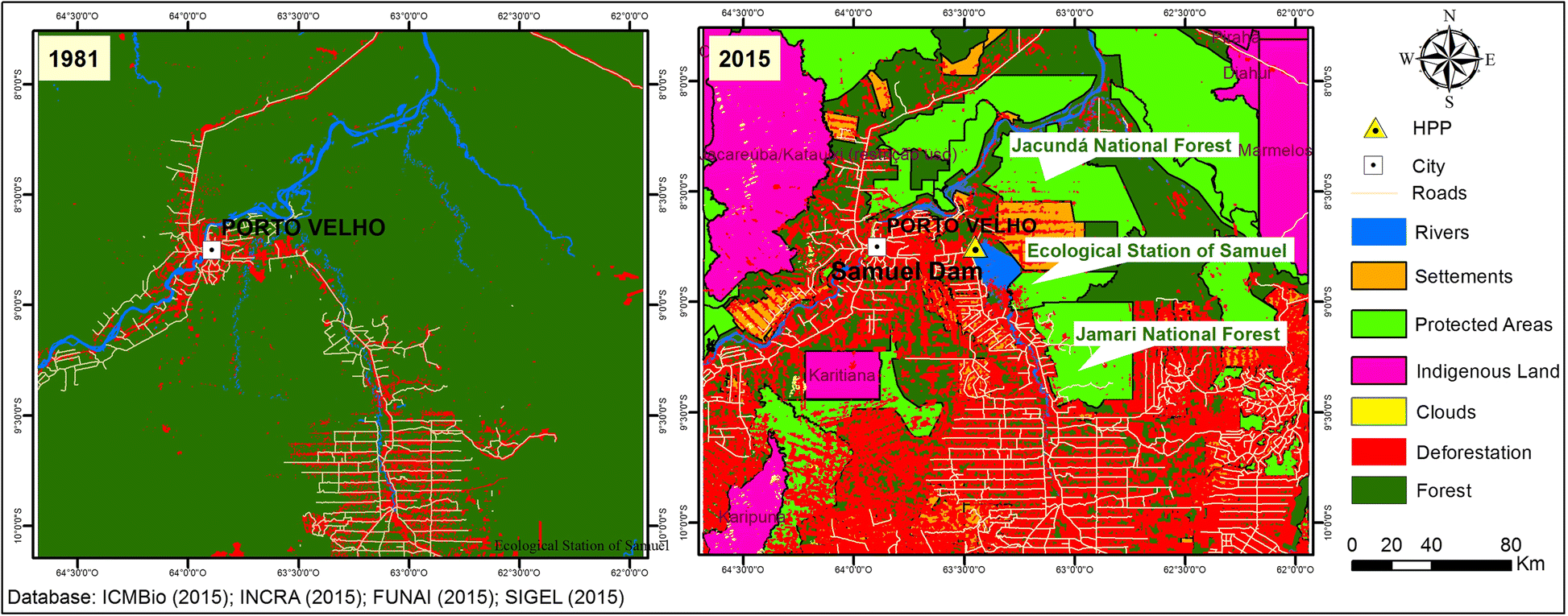Click the Rivers blue legend swatch
This screenshot has width=1568, height=616.
[1379, 232]
